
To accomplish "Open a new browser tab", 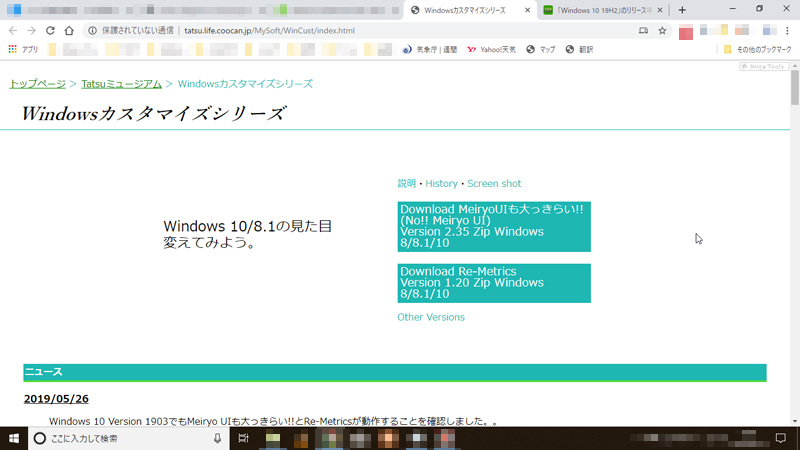I will [682, 10].
